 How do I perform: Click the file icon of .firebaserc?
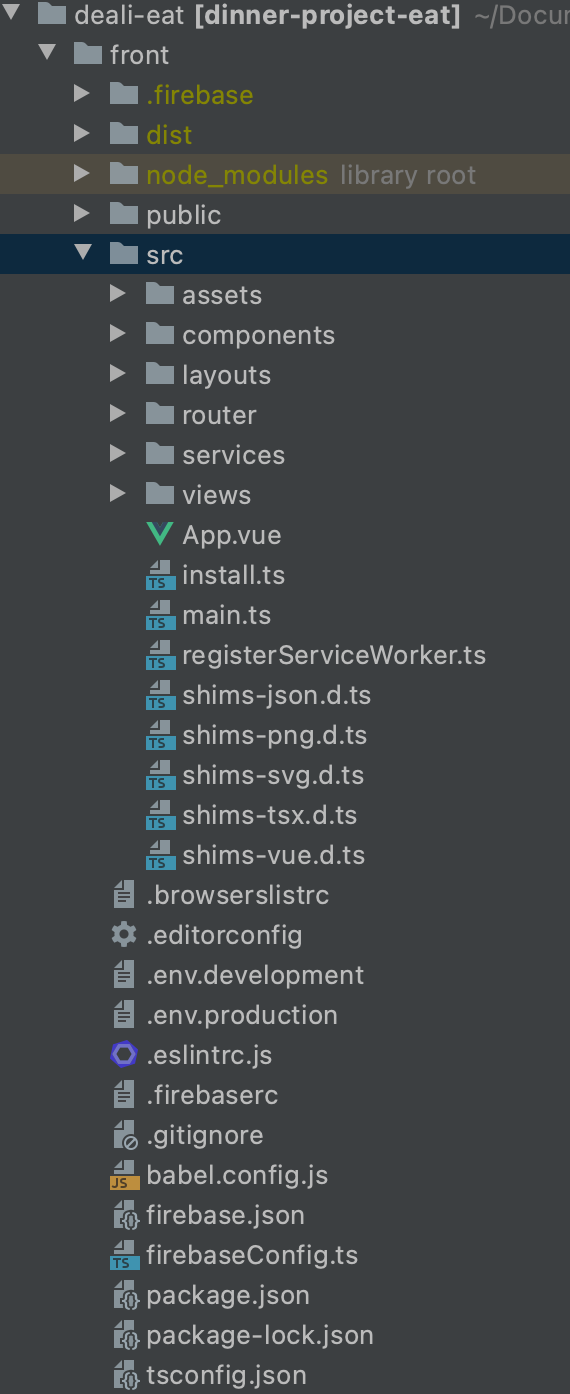pyautogui.click(x=124, y=1095)
